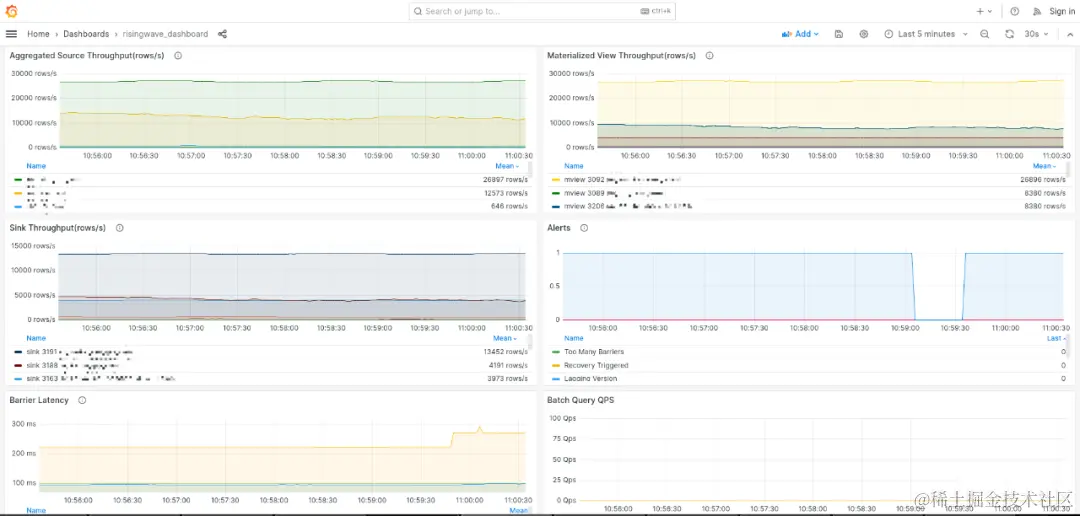Sort Aggregated Source legend by Mean
This screenshot has width=1080, height=516.
(x=507, y=166)
